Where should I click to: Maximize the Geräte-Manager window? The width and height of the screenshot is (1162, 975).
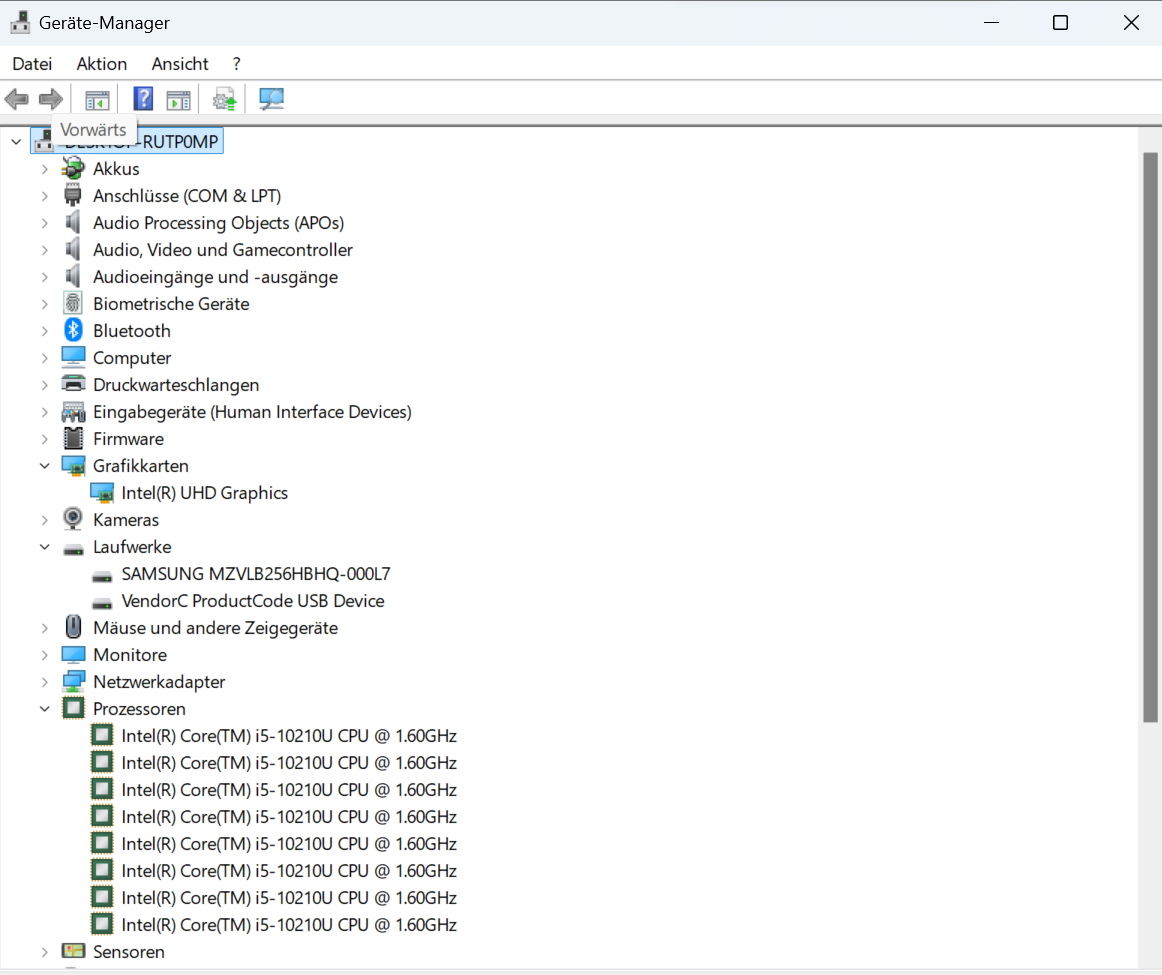(1060, 23)
